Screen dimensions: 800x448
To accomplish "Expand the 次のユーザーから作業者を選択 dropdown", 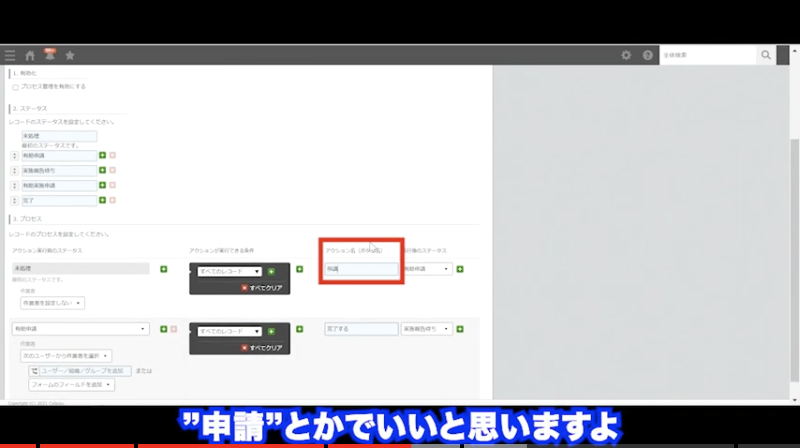I will 66,355.
